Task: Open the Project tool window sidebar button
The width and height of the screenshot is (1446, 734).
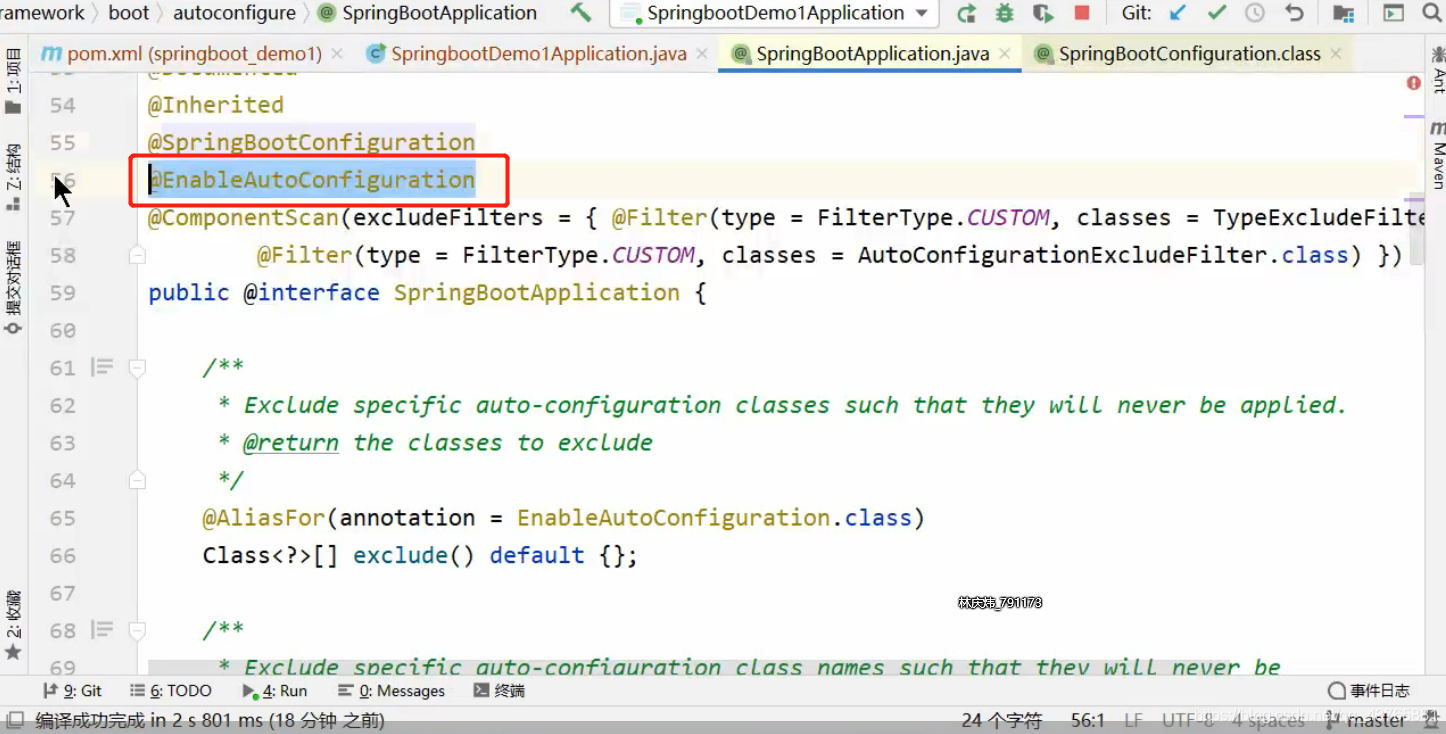Action: (x=13, y=82)
